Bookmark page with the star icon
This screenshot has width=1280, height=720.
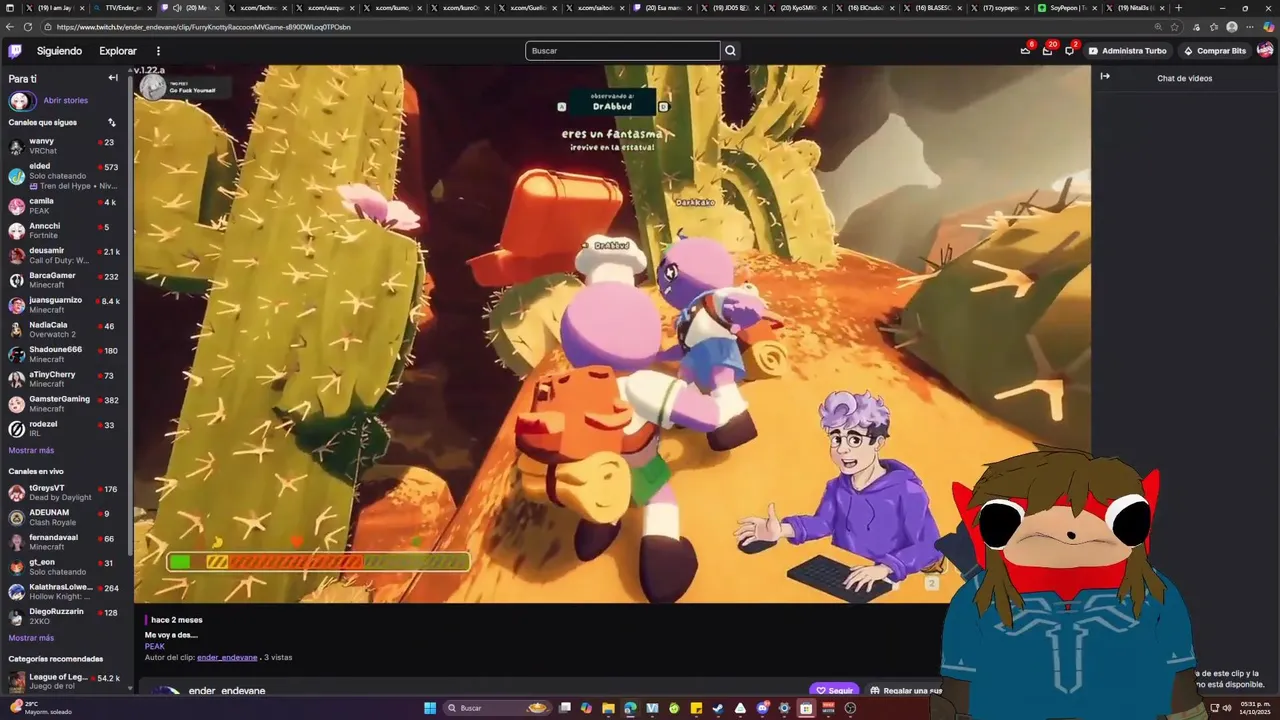(x=1174, y=27)
